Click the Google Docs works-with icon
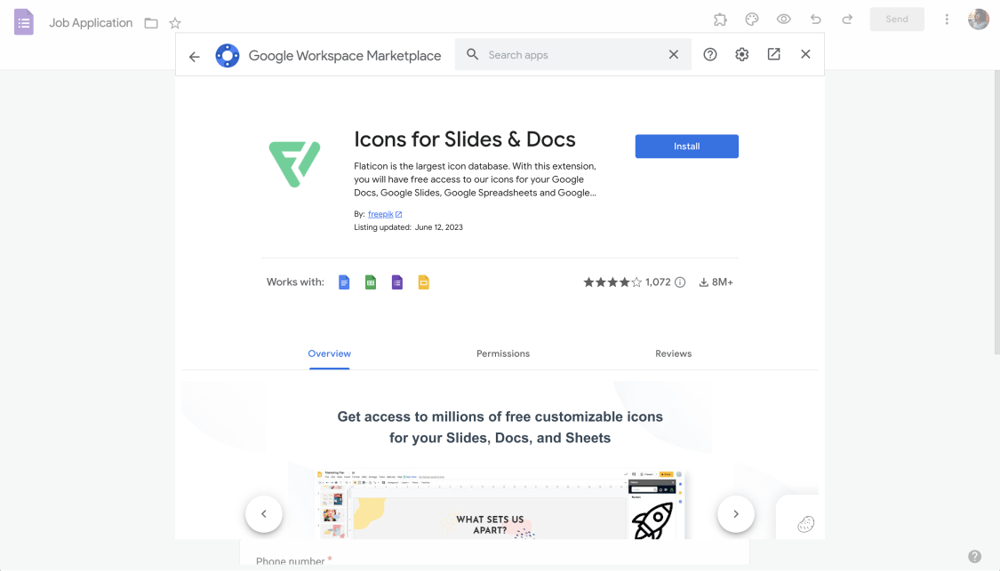 344,282
